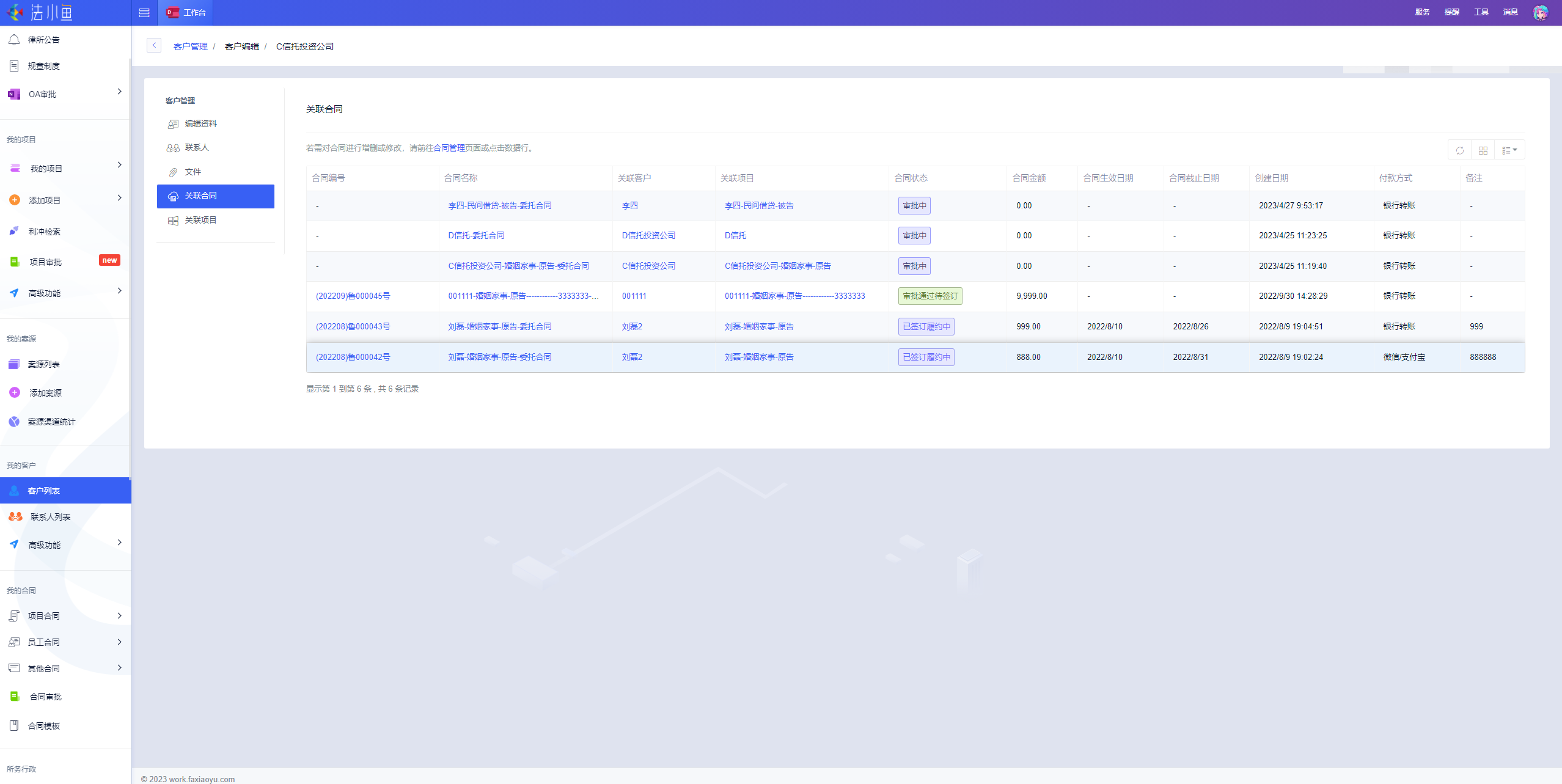1562x784 pixels.
Task: Click the 合同管理 link in the hint text
Action: (449, 148)
